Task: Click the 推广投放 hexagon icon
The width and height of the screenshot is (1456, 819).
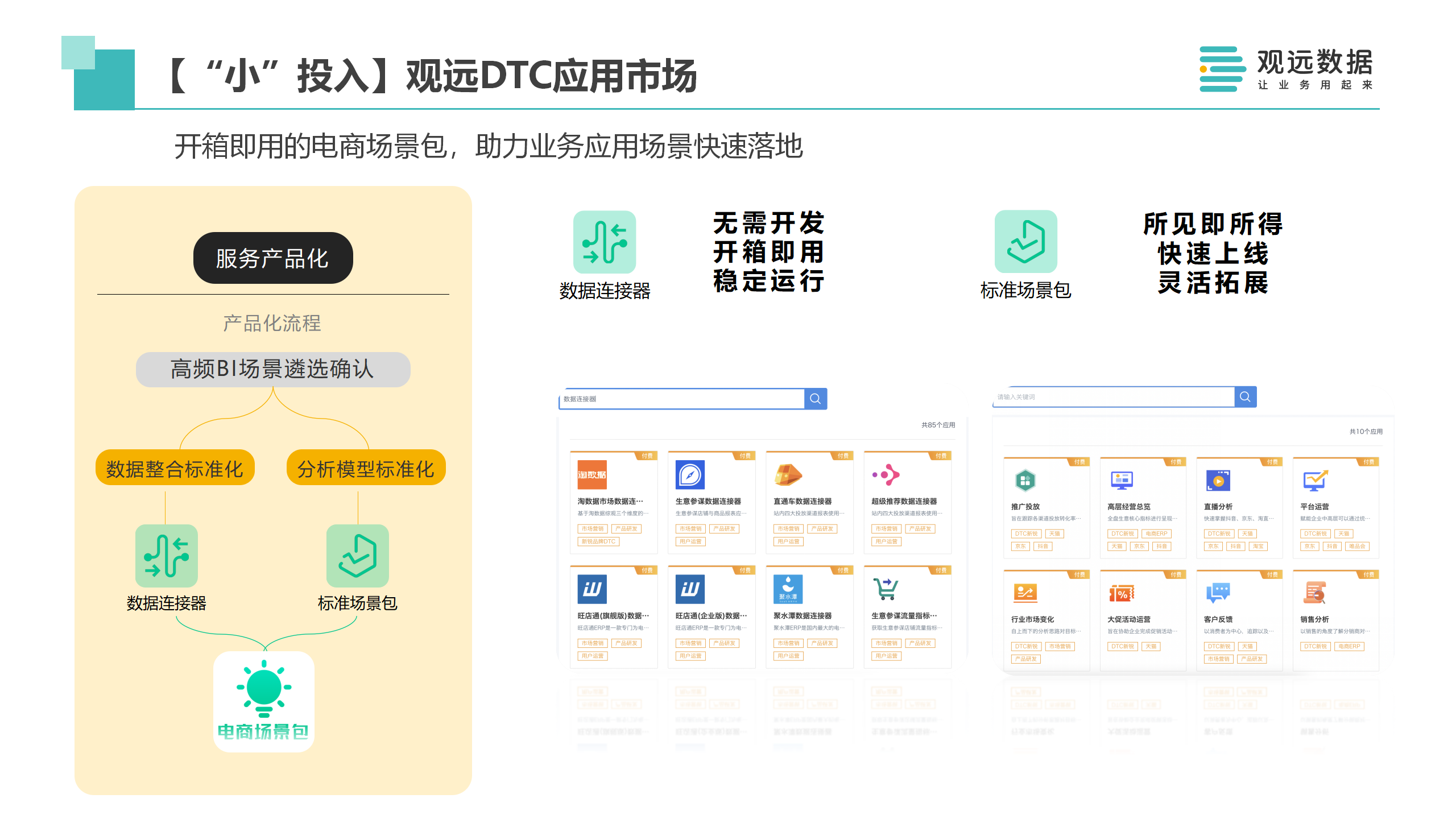Action: click(x=1025, y=481)
